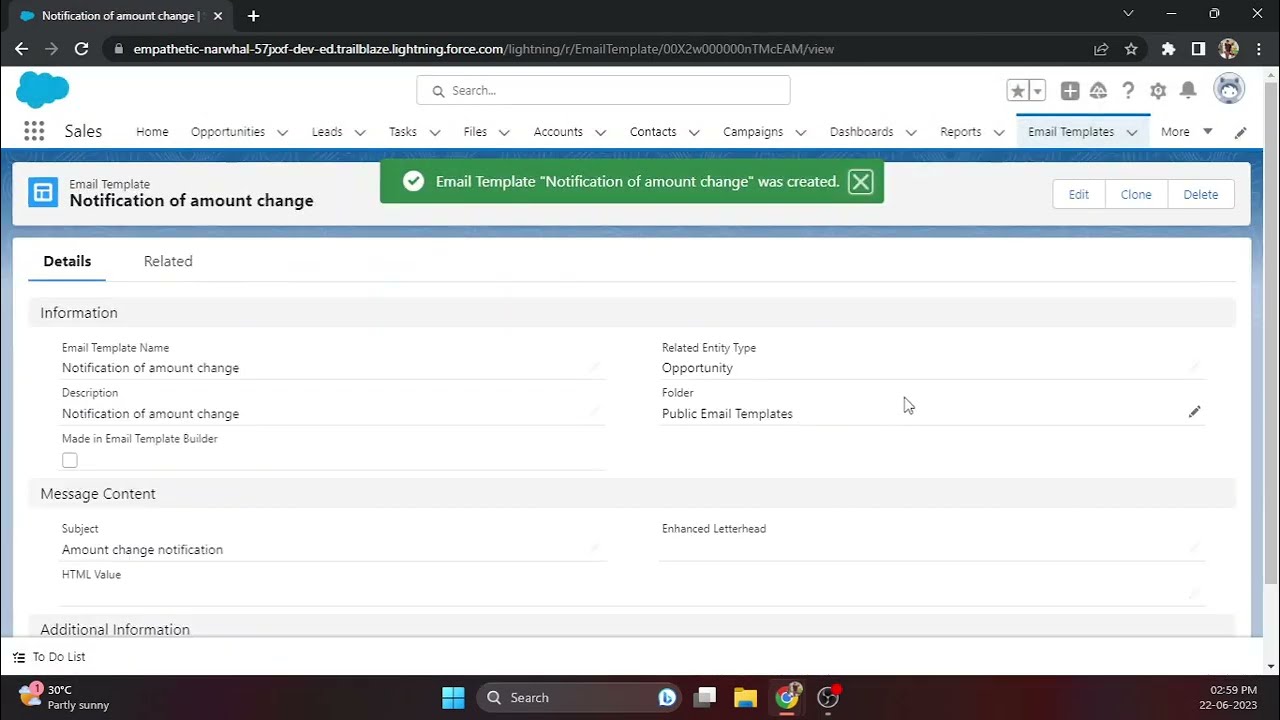The width and height of the screenshot is (1280, 720).
Task: Open the Opportunities tab
Action: tap(228, 132)
